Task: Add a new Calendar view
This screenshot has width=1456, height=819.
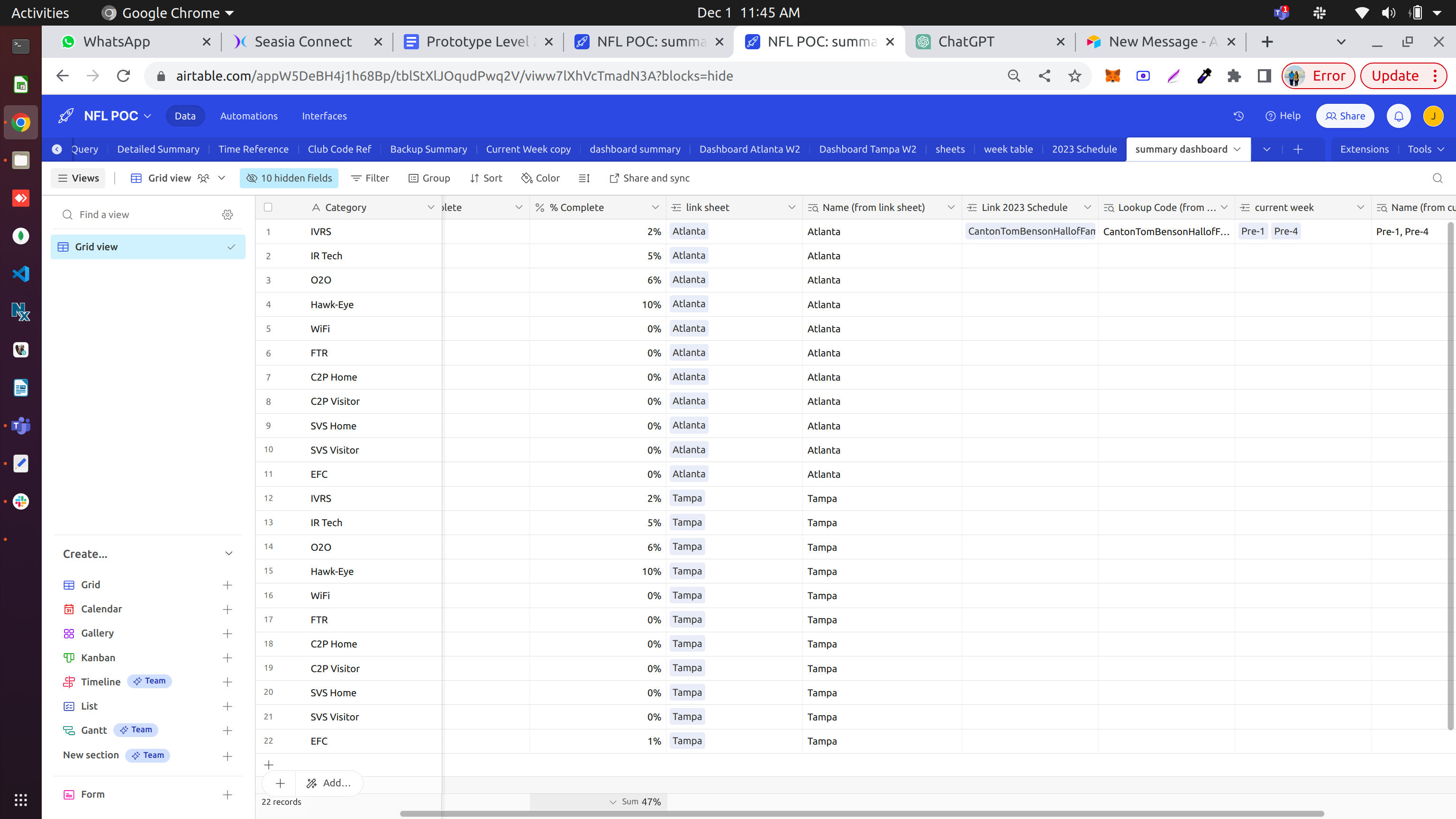Action: [x=227, y=610]
